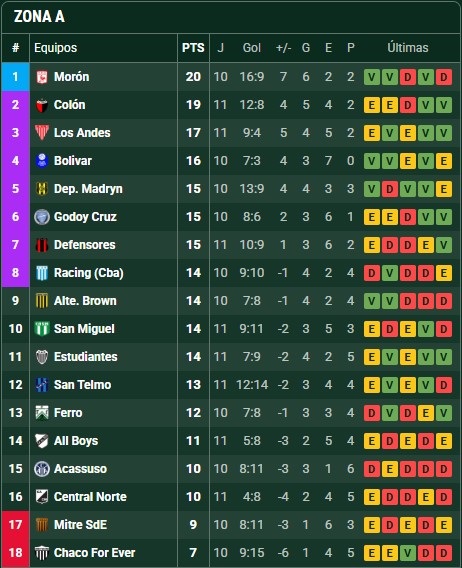The image size is (462, 568).
Task: Open the Dep. Madryn team link
Action: click(88, 189)
